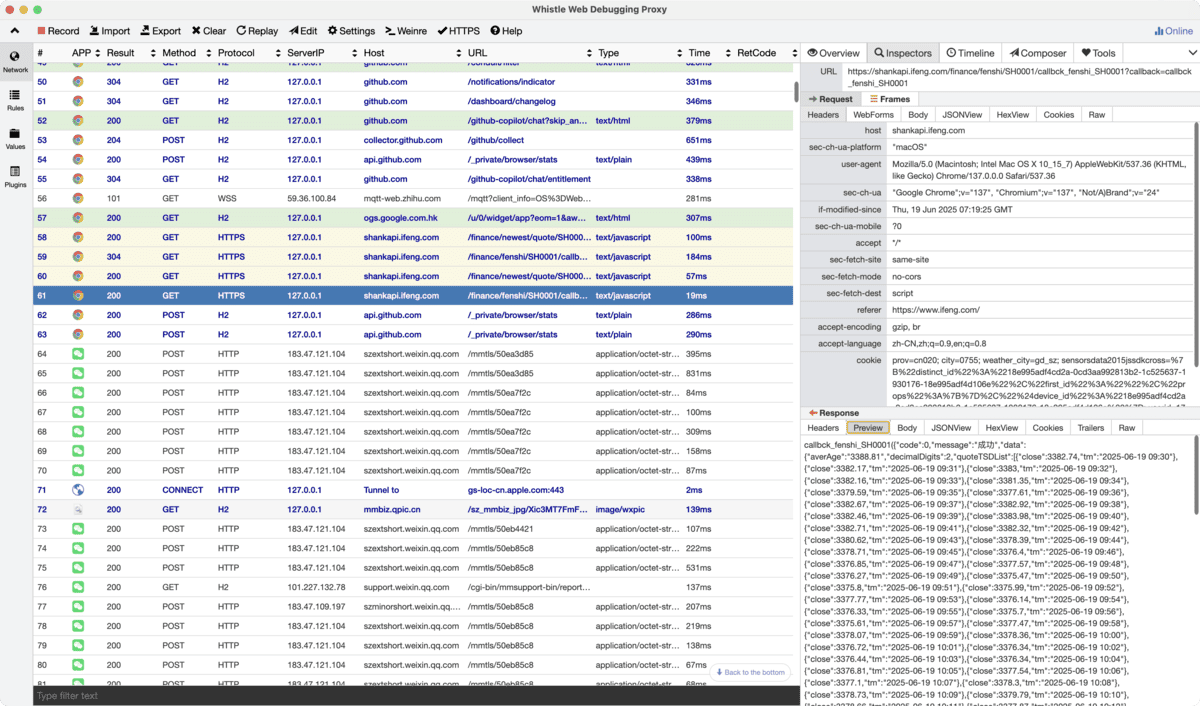The image size is (1200, 706).
Task: Open the Weinre menu
Action: [406, 31]
